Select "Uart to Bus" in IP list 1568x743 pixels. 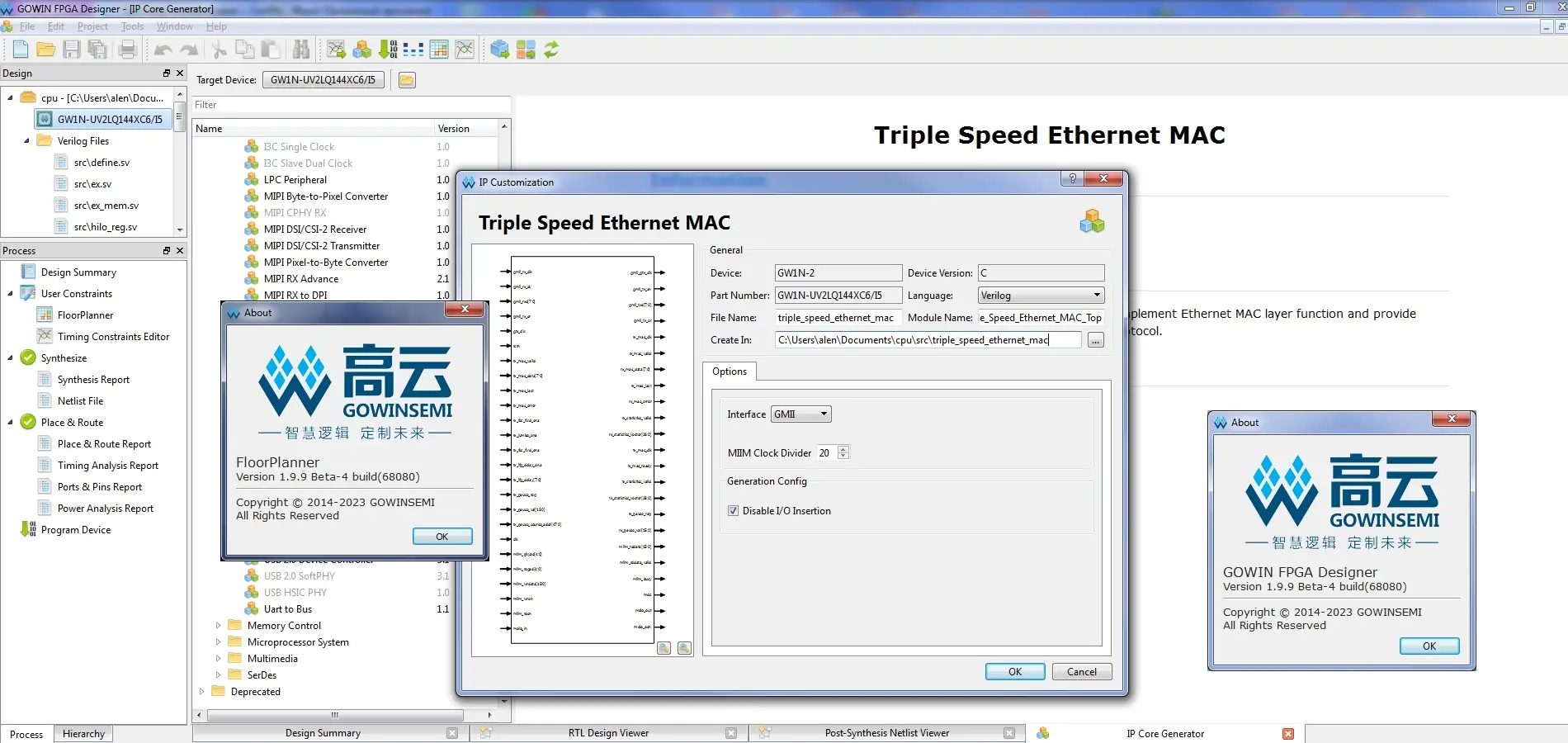click(x=288, y=609)
